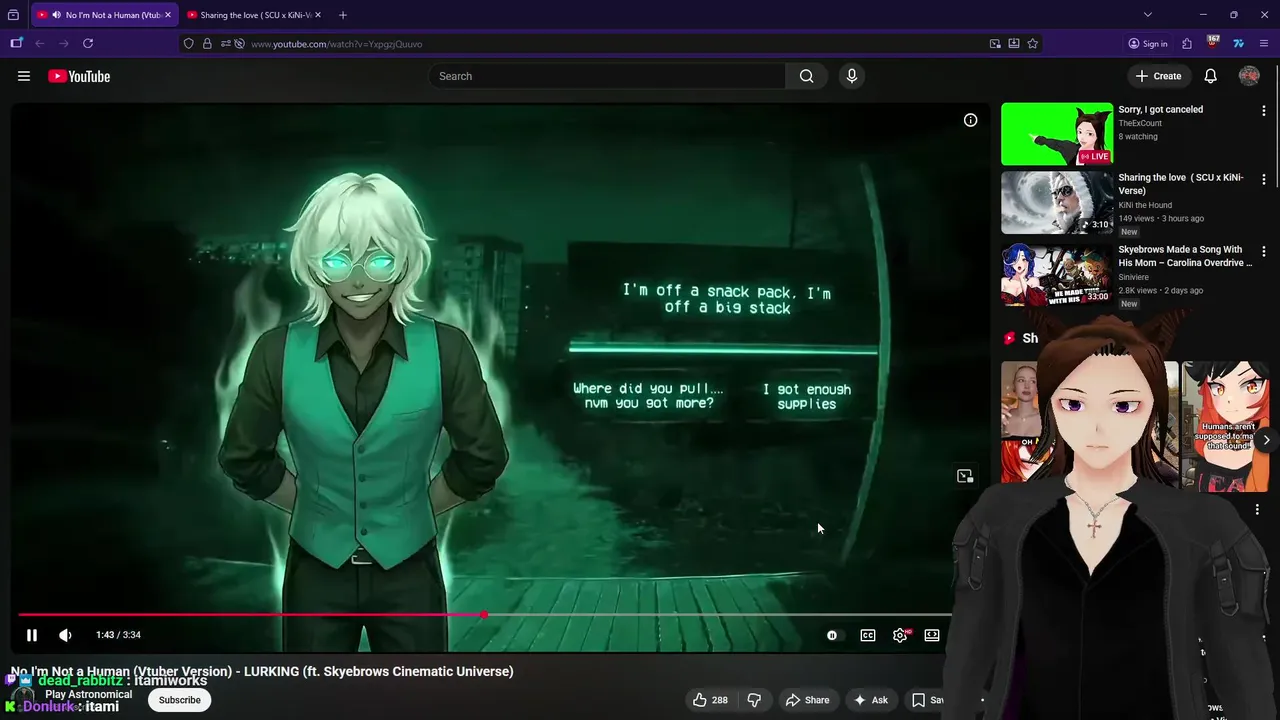Open options for 'Sharing the love' video

[1264, 179]
